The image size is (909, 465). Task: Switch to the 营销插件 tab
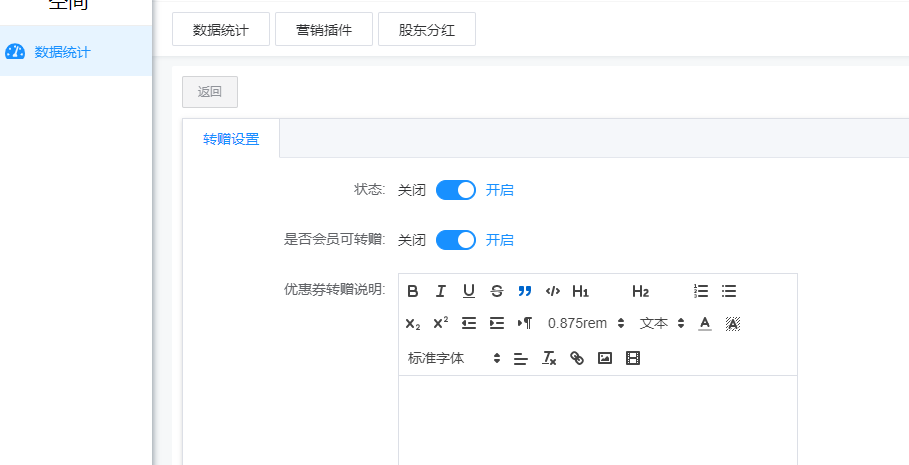324,30
